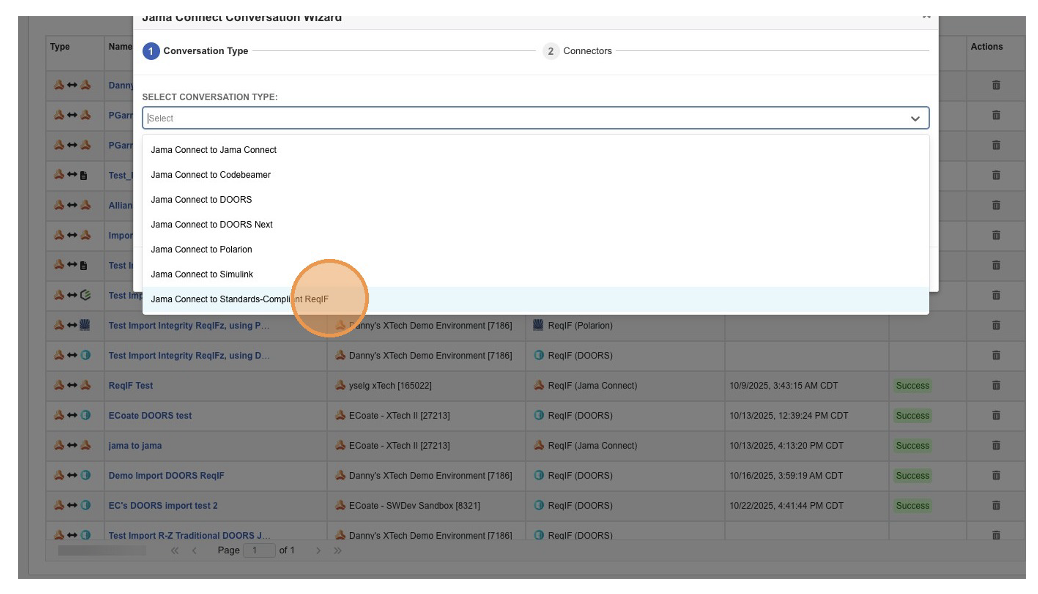Open Test Import R-Z Traditional DOORS link
Viewport: 1038px width, 594px height.
pos(189,535)
